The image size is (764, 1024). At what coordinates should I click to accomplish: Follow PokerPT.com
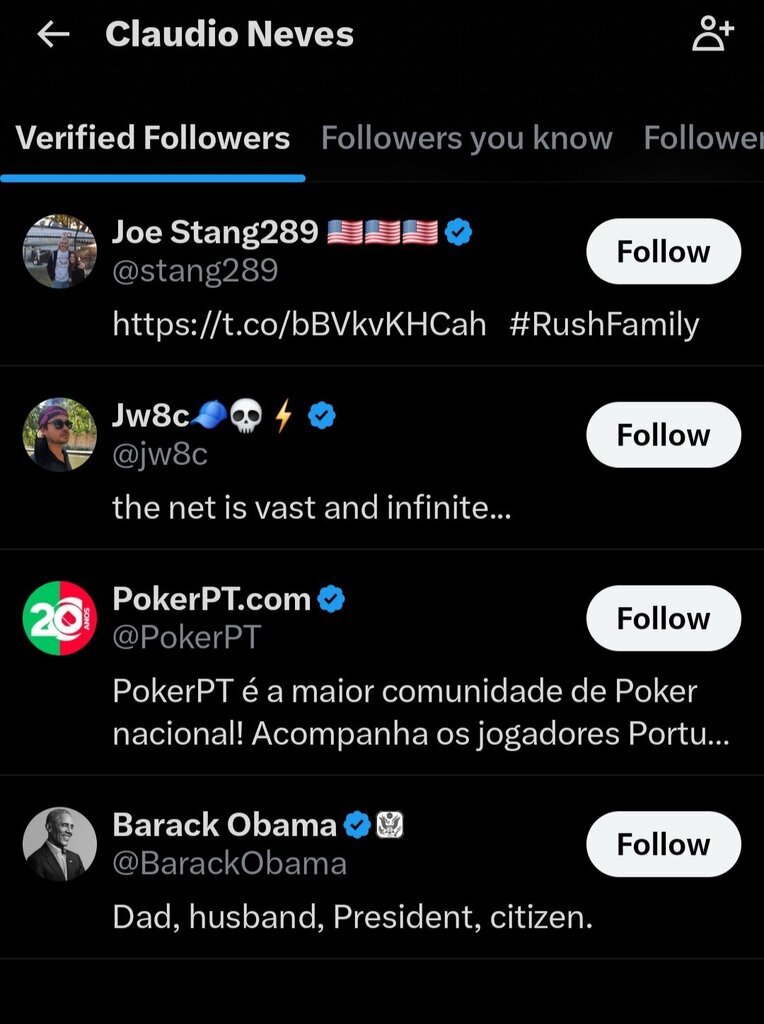(x=663, y=617)
